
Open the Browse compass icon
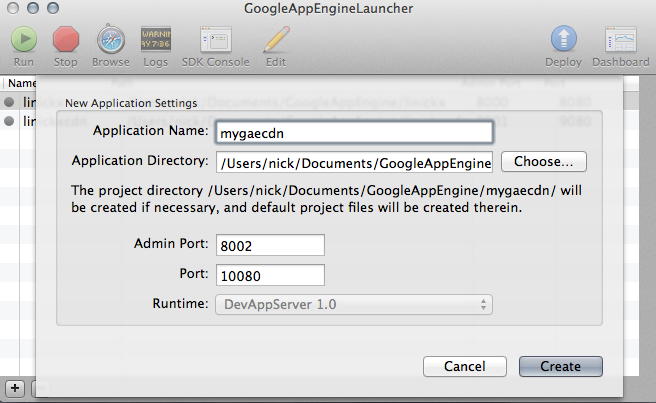point(111,40)
